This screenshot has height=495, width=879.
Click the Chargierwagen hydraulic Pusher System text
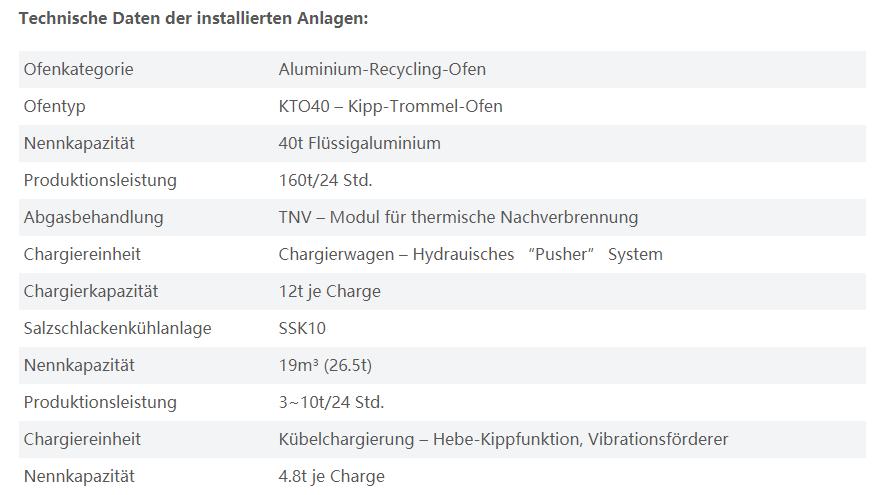[x=470, y=254]
